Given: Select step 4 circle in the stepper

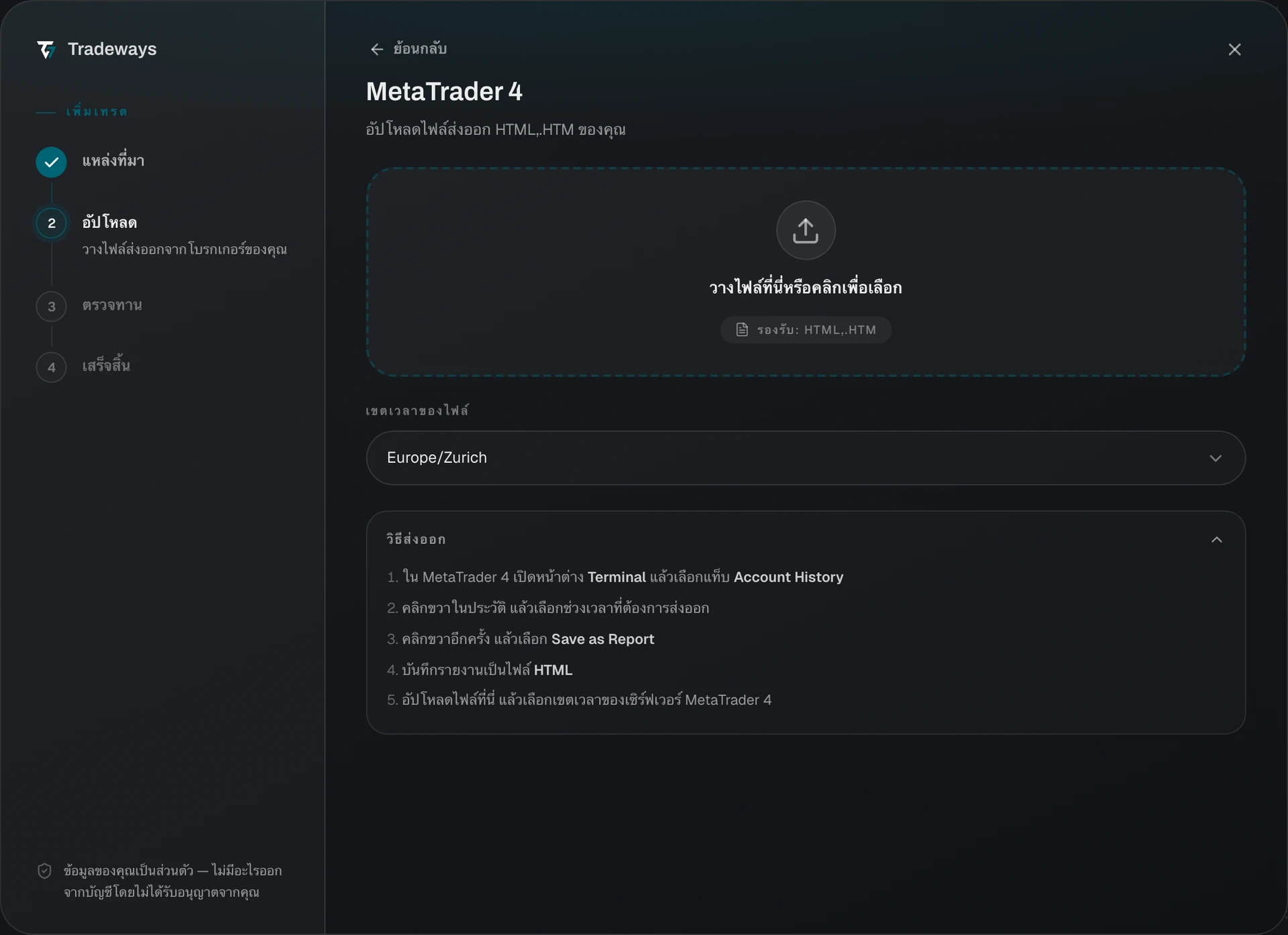Looking at the screenshot, I should tap(51, 367).
